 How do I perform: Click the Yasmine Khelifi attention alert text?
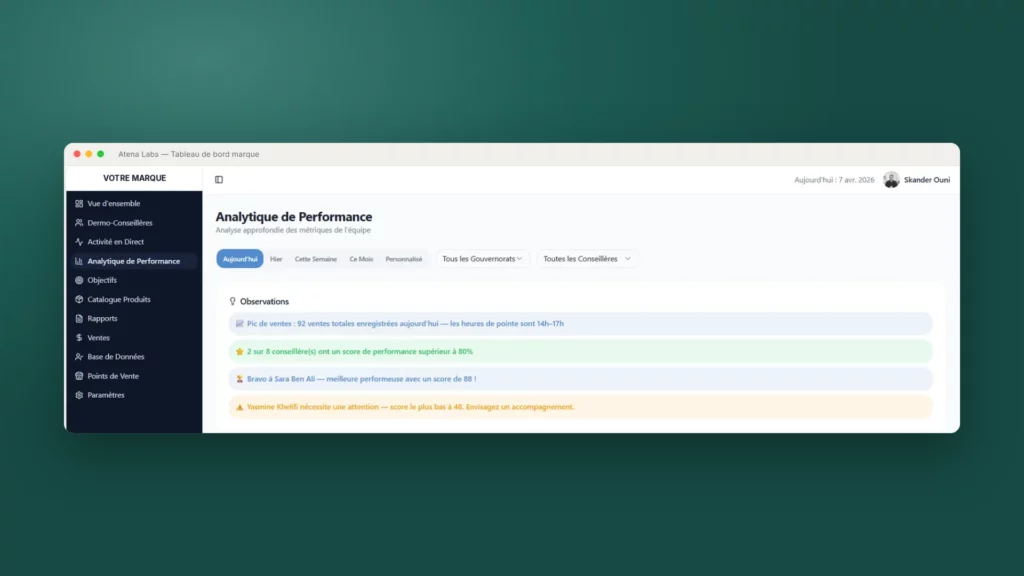[410, 407]
